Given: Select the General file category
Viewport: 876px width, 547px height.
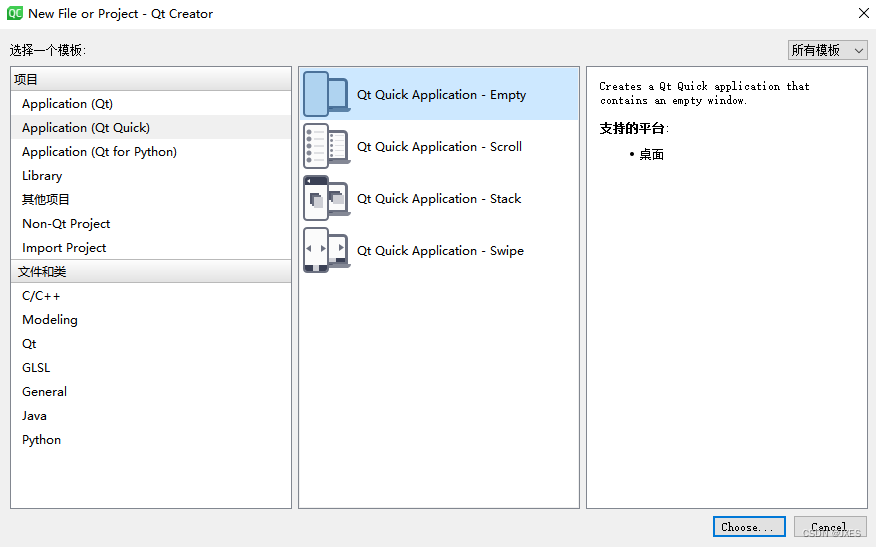Looking at the screenshot, I should pyautogui.click(x=151, y=392).
